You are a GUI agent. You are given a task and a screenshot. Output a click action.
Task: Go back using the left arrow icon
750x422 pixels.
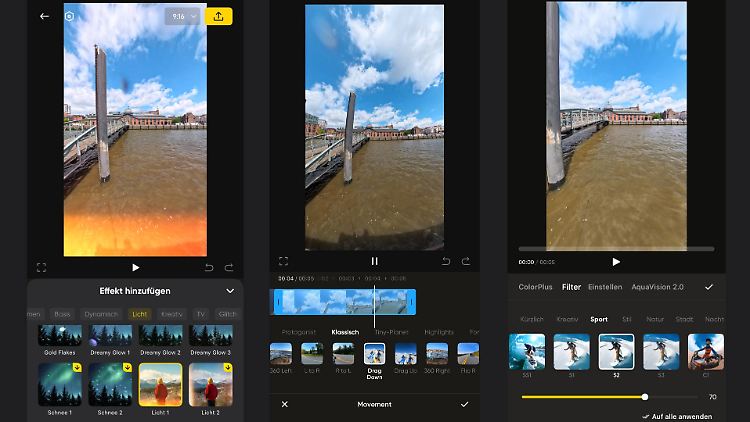44,16
